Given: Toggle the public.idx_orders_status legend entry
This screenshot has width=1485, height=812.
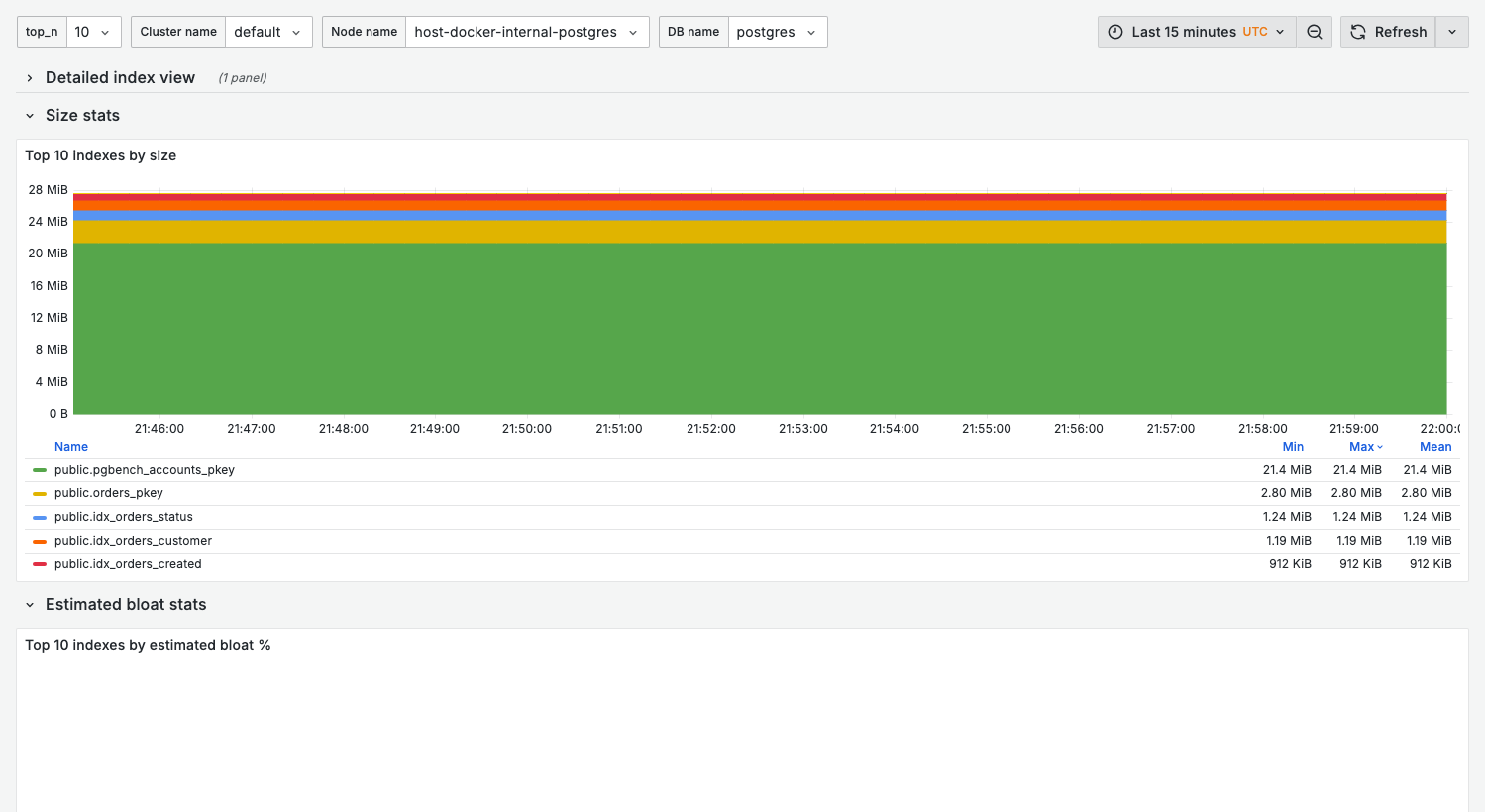Looking at the screenshot, I should (x=125, y=516).
